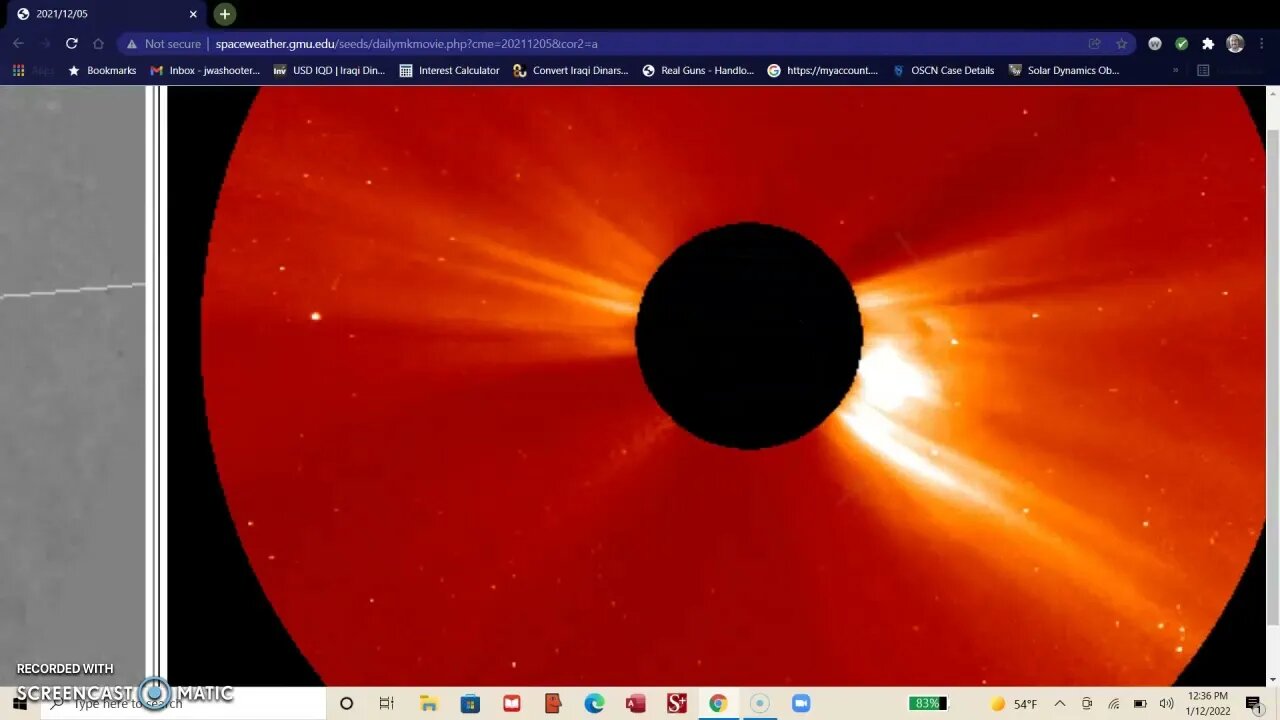
Task: Click the green checkmark extension icon
Action: click(x=1181, y=44)
